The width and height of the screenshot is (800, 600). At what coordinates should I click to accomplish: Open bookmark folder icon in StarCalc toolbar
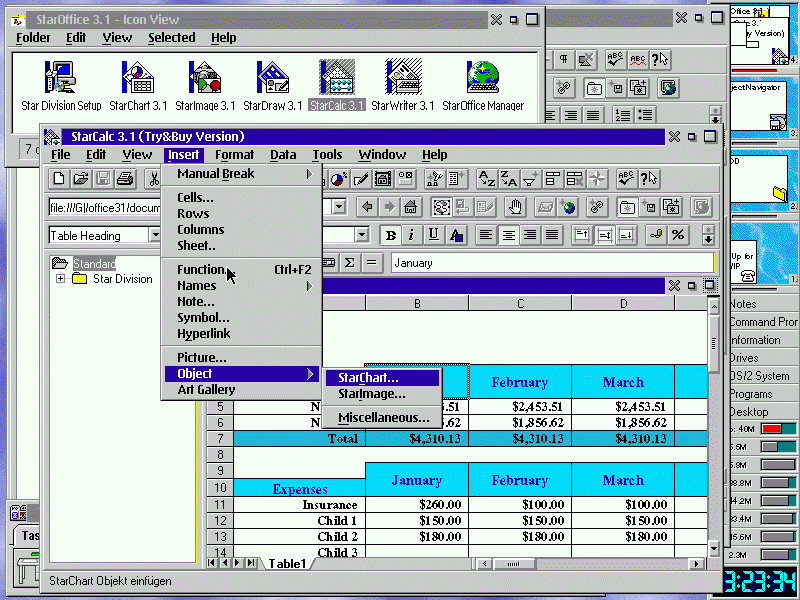627,207
